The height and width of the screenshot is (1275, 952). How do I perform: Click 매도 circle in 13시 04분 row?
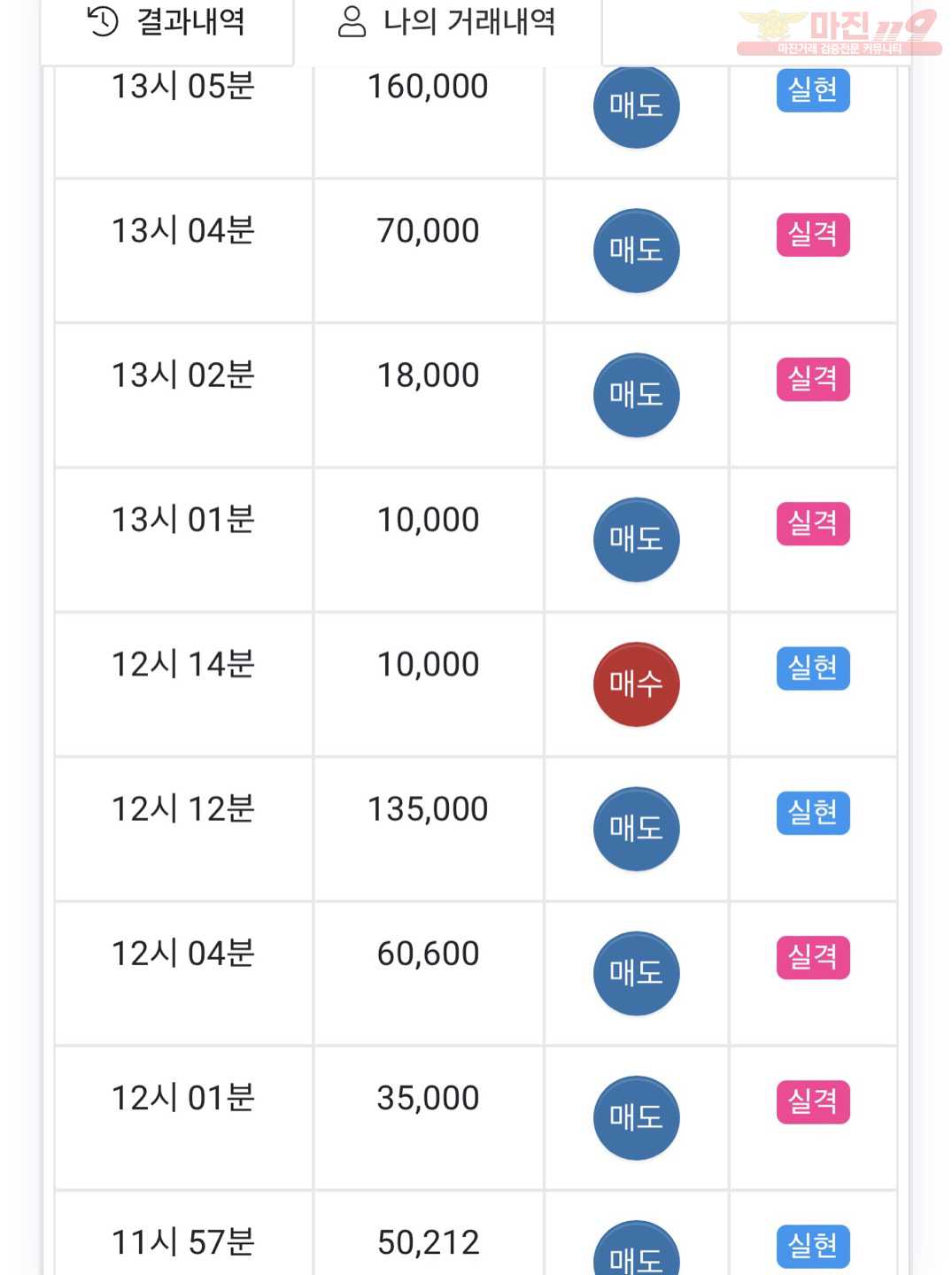[636, 251]
